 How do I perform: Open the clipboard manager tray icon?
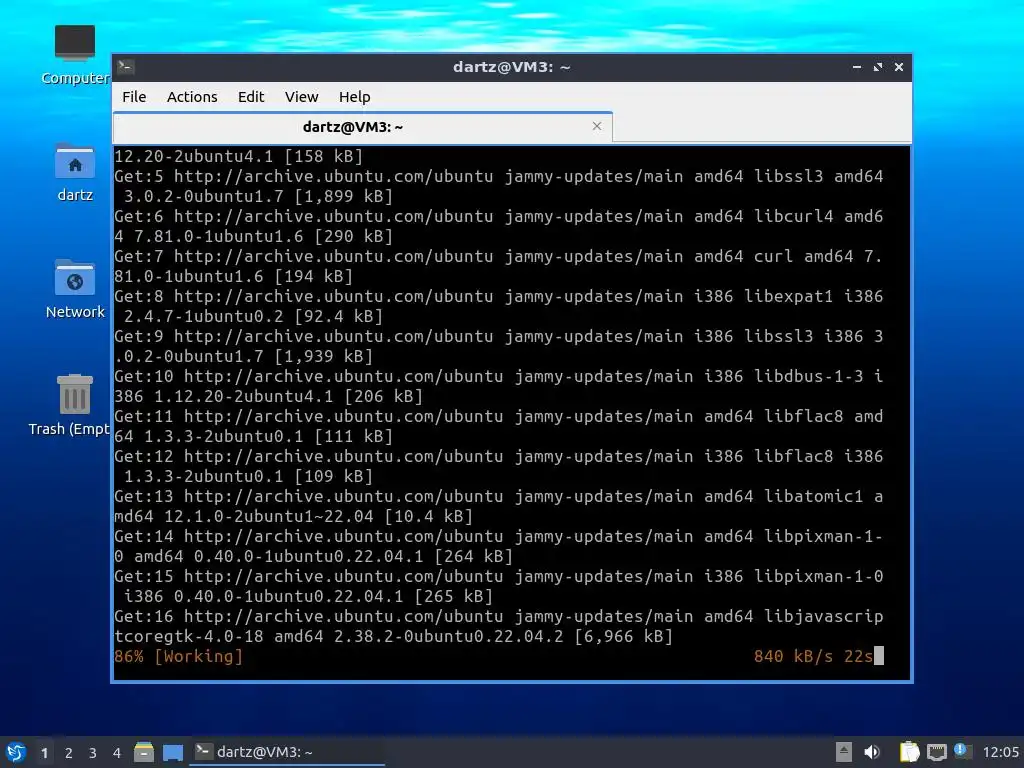pos(909,752)
